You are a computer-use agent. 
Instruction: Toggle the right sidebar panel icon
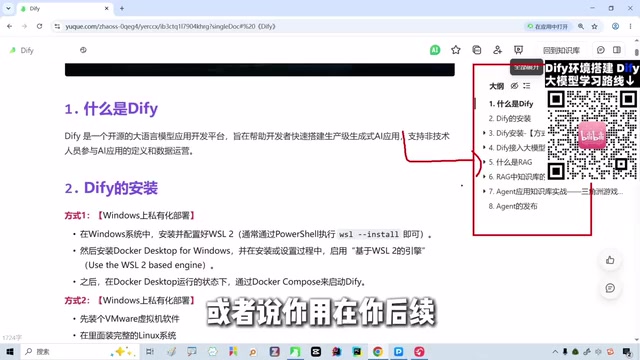coord(617,50)
